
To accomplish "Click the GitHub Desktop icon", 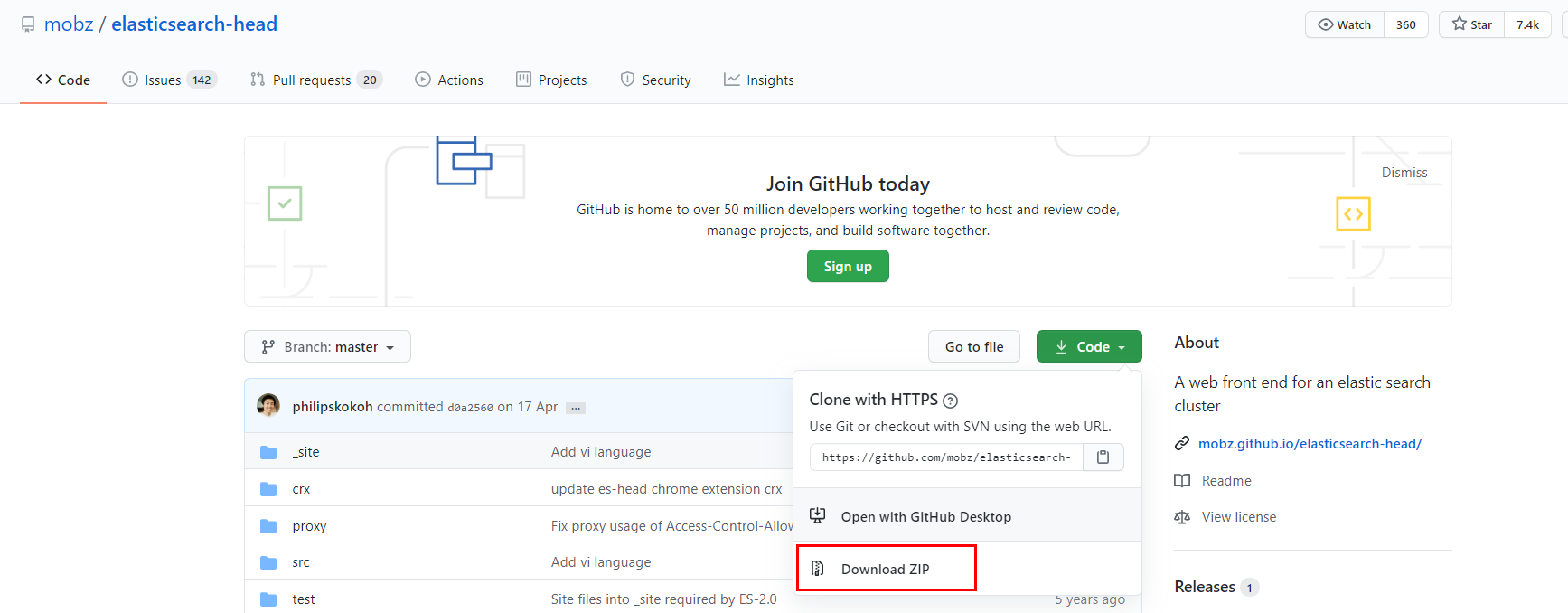I will tap(817, 515).
